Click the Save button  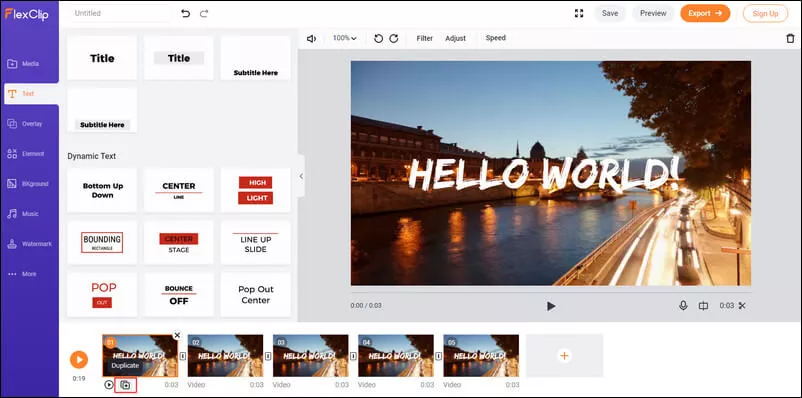tap(610, 13)
